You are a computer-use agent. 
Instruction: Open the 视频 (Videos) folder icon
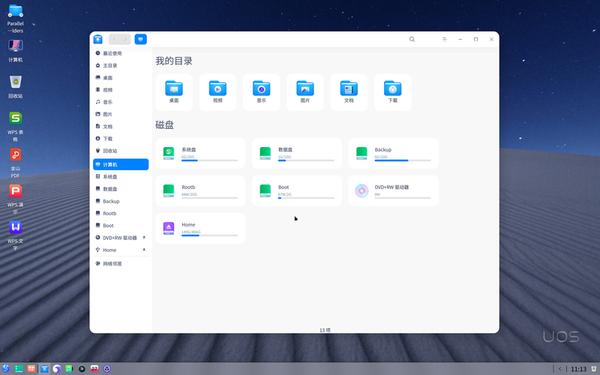[x=217, y=88]
